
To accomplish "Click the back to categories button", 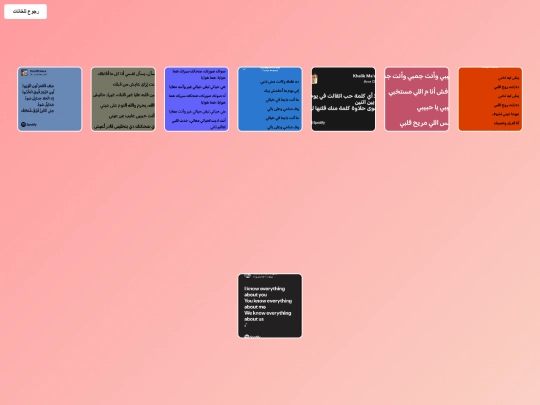I will pyautogui.click(x=25, y=11).
